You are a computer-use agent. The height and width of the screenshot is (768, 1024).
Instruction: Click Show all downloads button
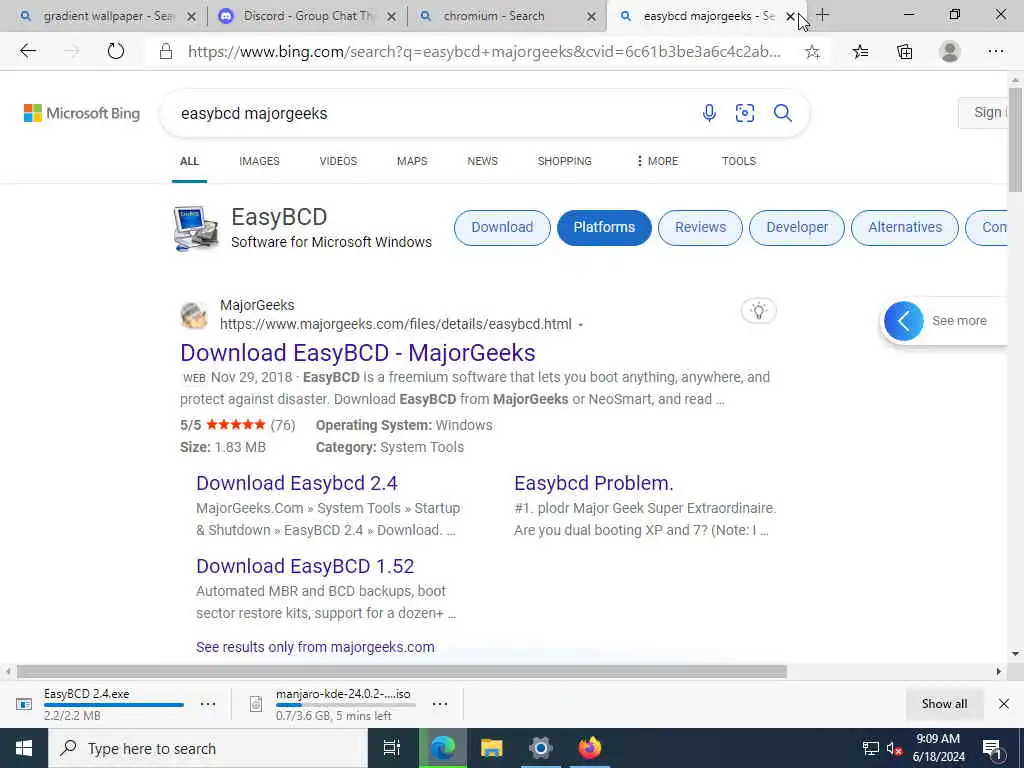(x=944, y=703)
